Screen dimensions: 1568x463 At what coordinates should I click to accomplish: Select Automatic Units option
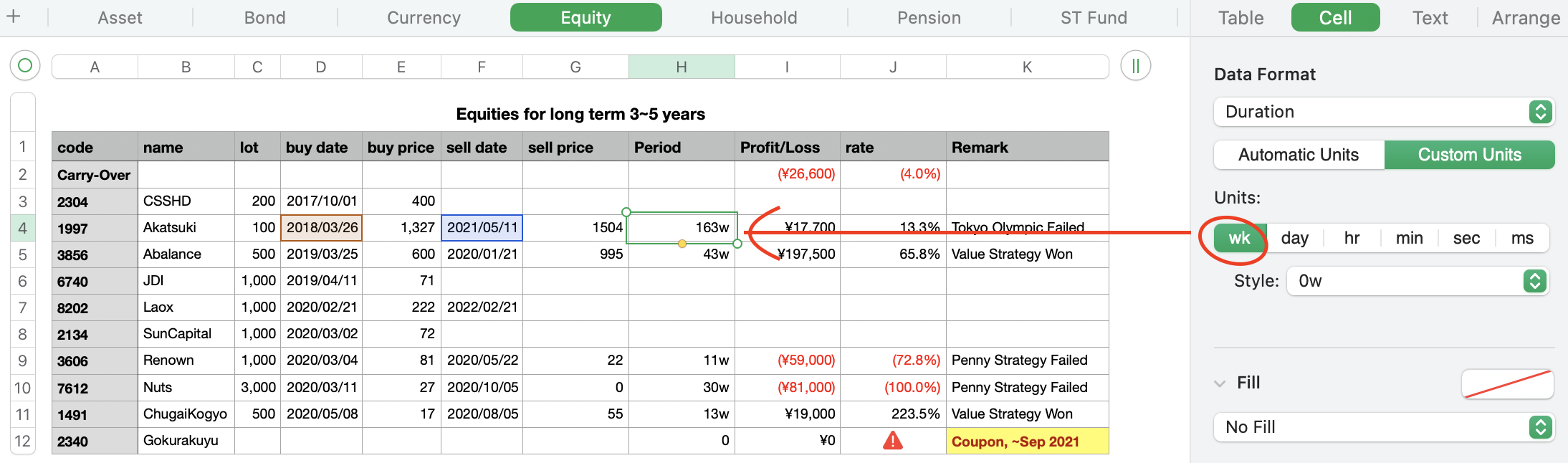pos(1299,155)
